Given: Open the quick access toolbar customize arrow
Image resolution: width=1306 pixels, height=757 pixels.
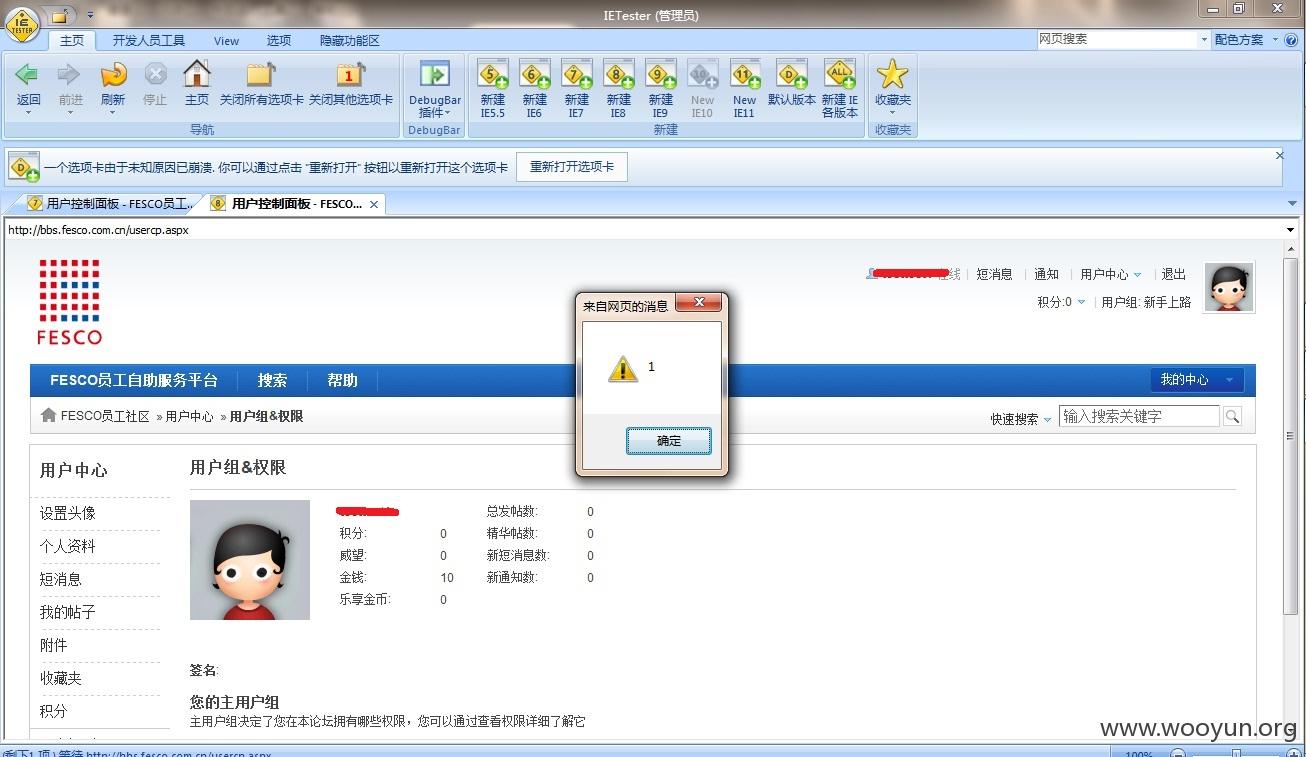Looking at the screenshot, I should pos(90,15).
